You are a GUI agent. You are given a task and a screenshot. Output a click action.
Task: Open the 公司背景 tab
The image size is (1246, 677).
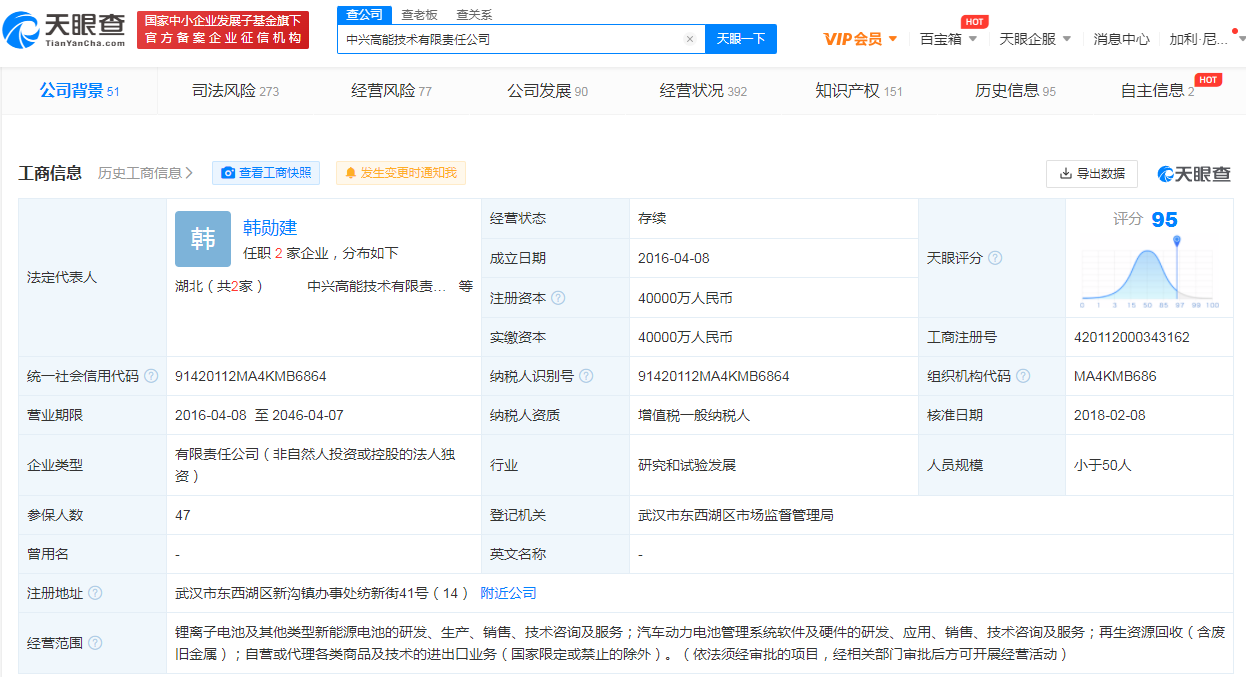tap(79, 91)
